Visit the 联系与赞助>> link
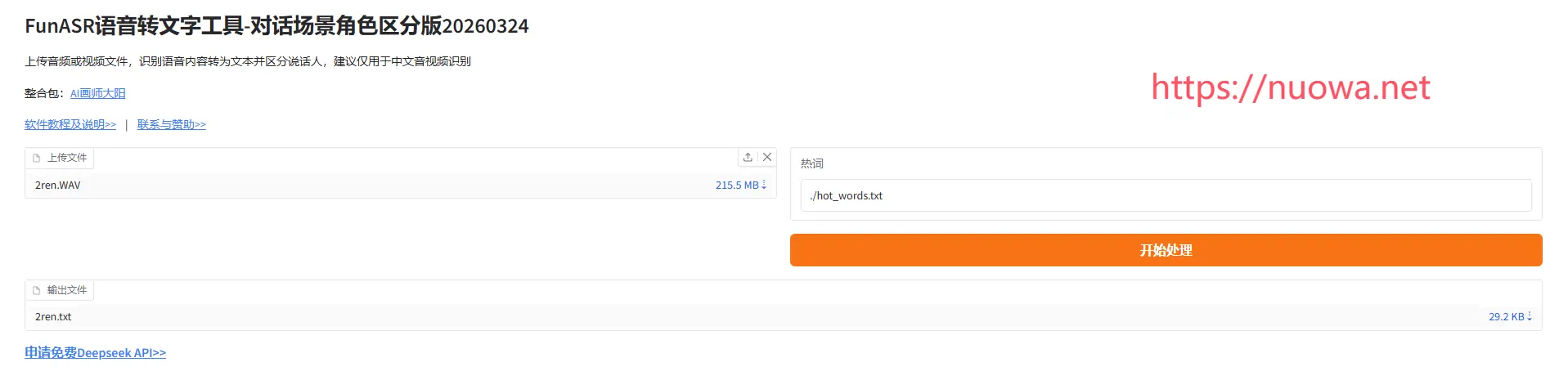Viewport: 1568px width, 380px height. [172, 124]
